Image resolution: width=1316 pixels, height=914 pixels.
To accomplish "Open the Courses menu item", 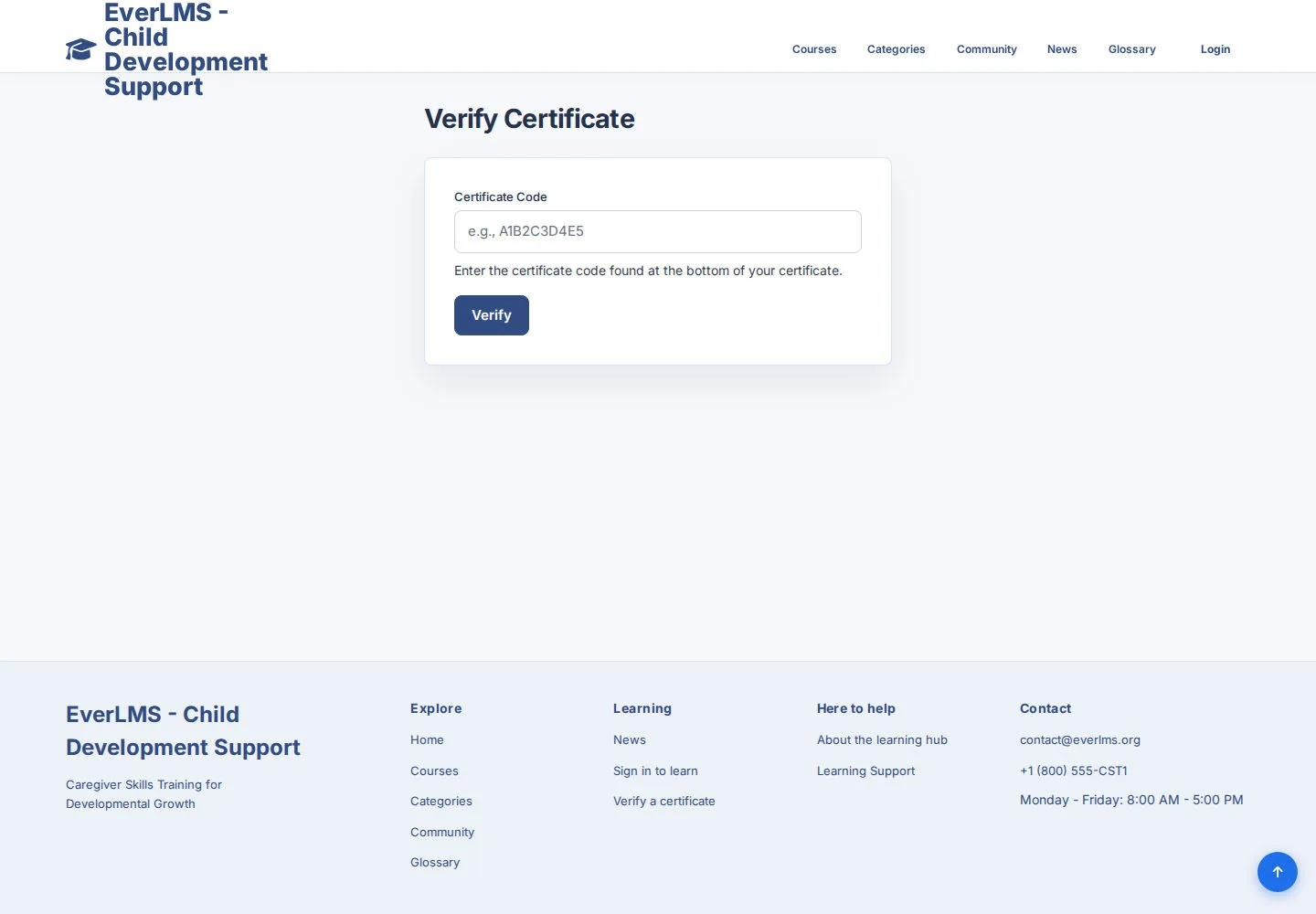I will 814,49.
